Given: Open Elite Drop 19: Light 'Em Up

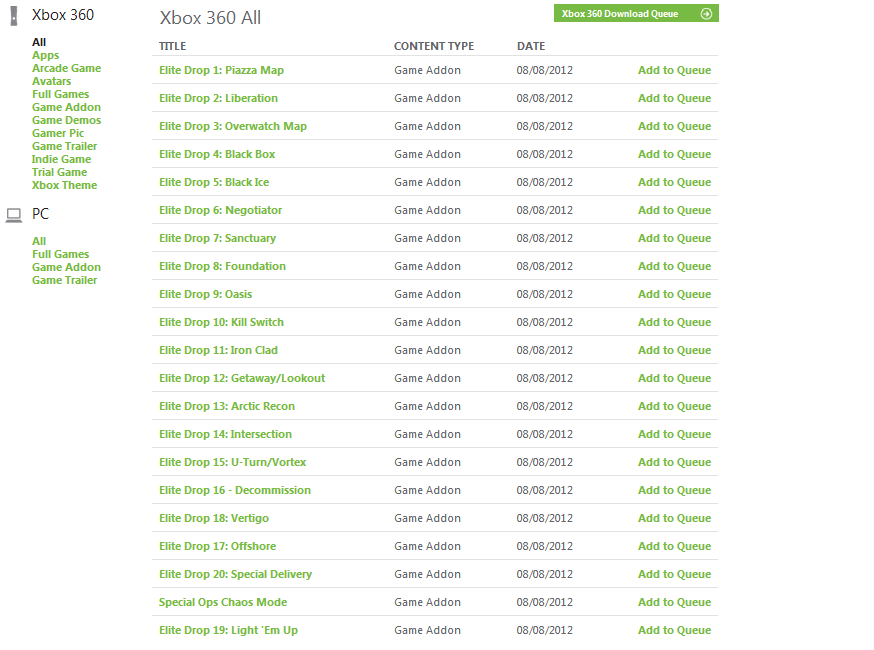Looking at the screenshot, I should (x=228, y=630).
